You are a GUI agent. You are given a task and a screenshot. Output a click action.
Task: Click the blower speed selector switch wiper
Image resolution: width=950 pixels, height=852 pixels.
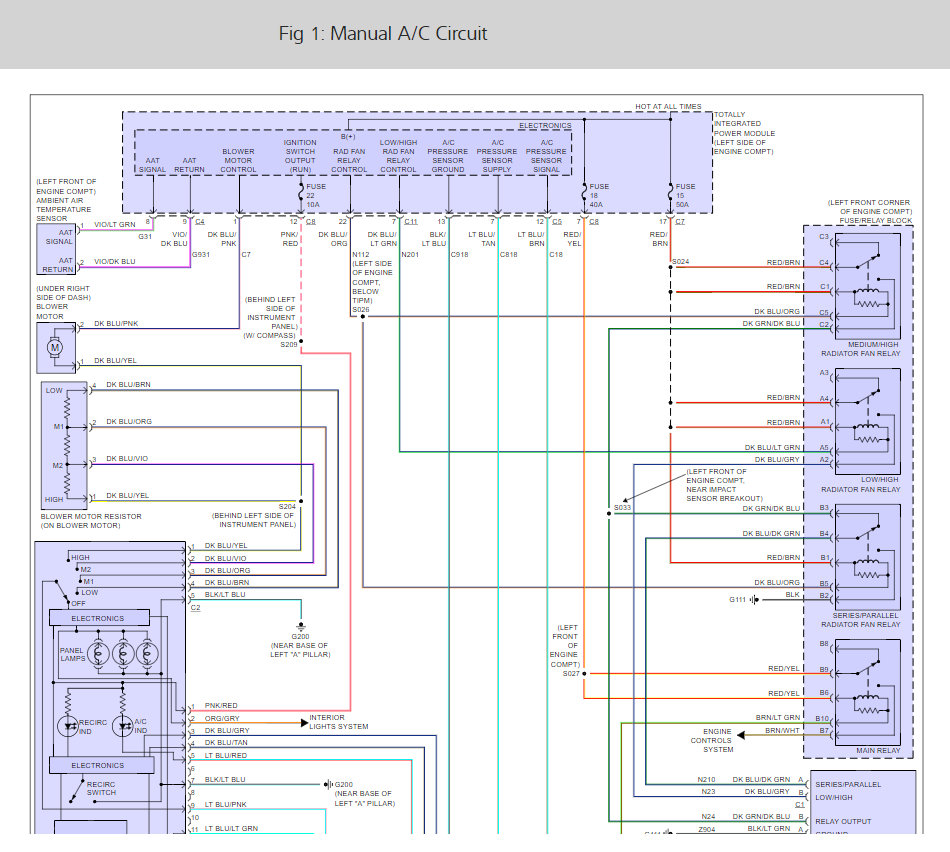coord(62,593)
